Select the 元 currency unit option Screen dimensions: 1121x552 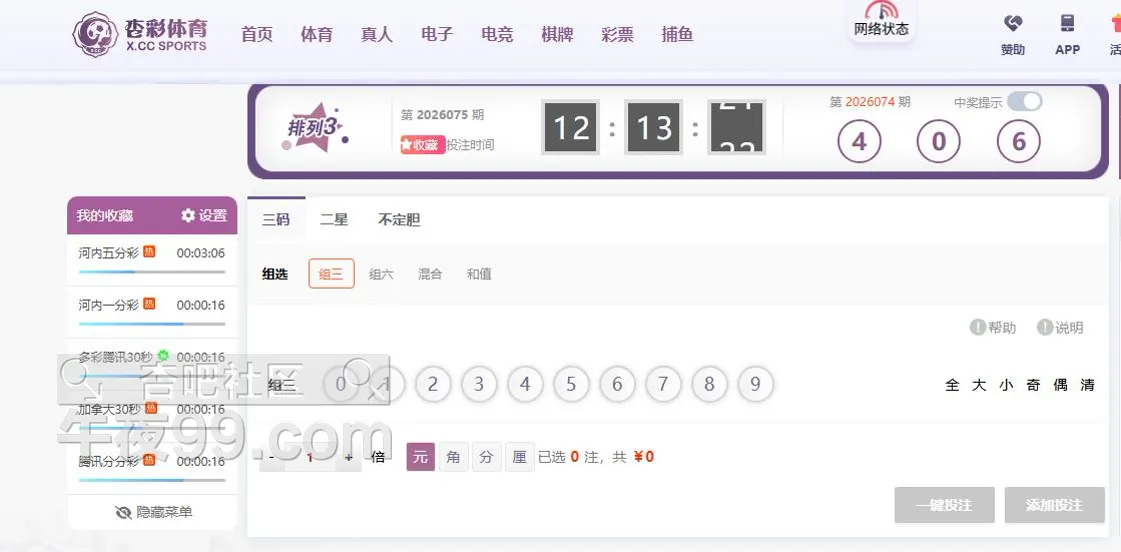tap(420, 457)
